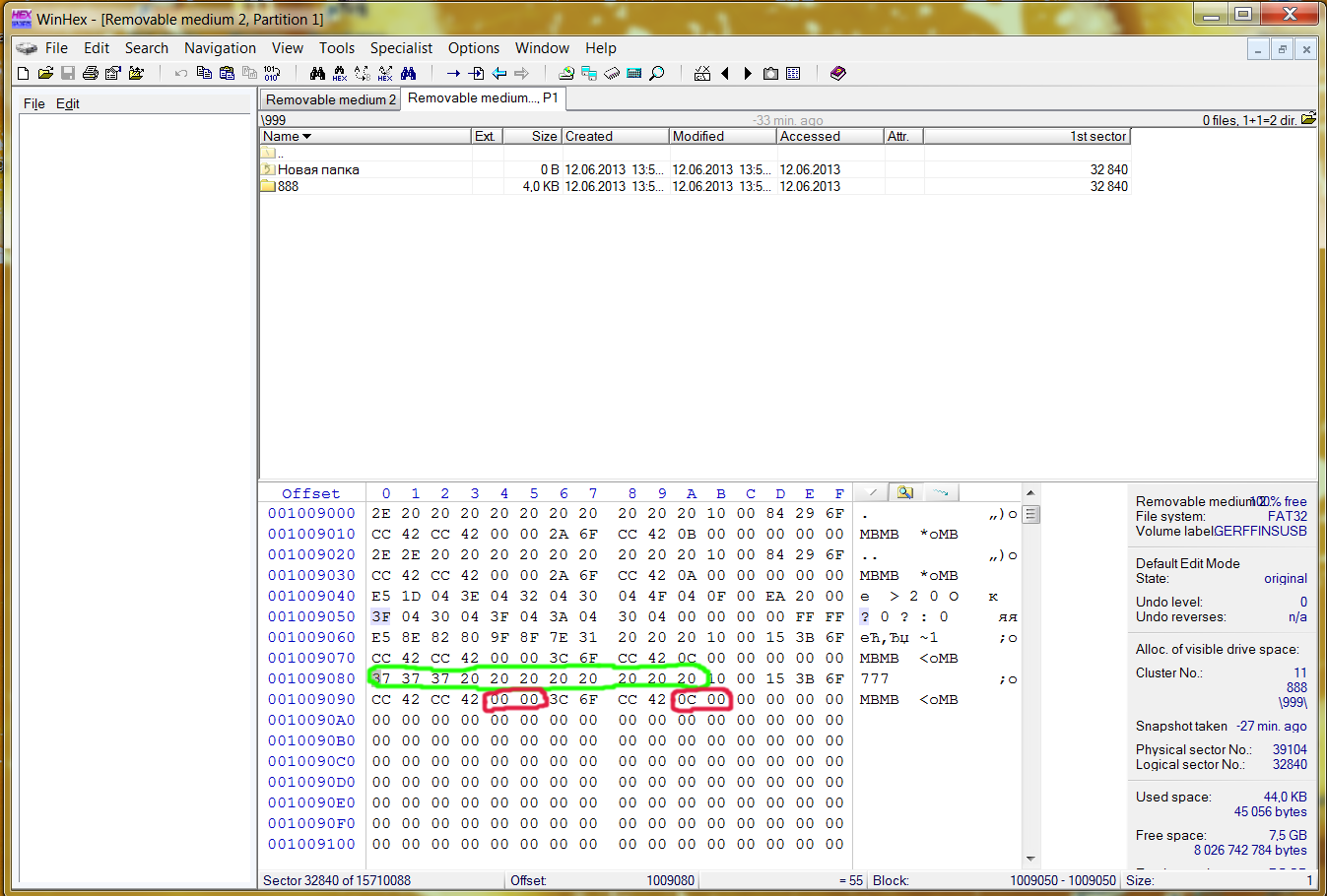
Task: Click the GERFFINSUSB volume label
Action: (x=1260, y=531)
